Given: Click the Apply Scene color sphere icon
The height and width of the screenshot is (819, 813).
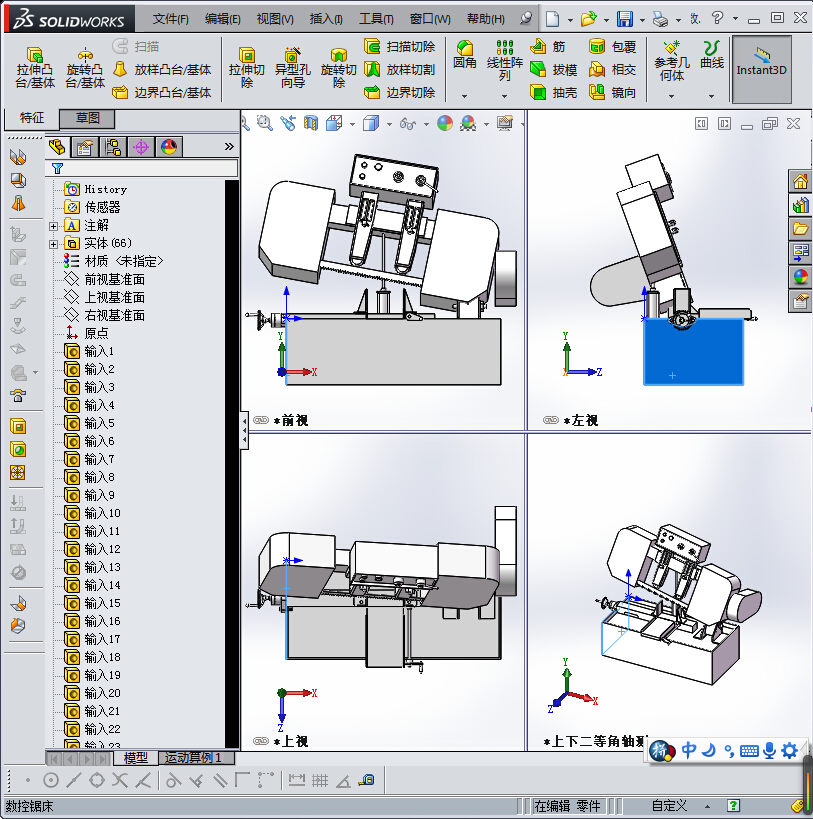Looking at the screenshot, I should (x=468, y=123).
